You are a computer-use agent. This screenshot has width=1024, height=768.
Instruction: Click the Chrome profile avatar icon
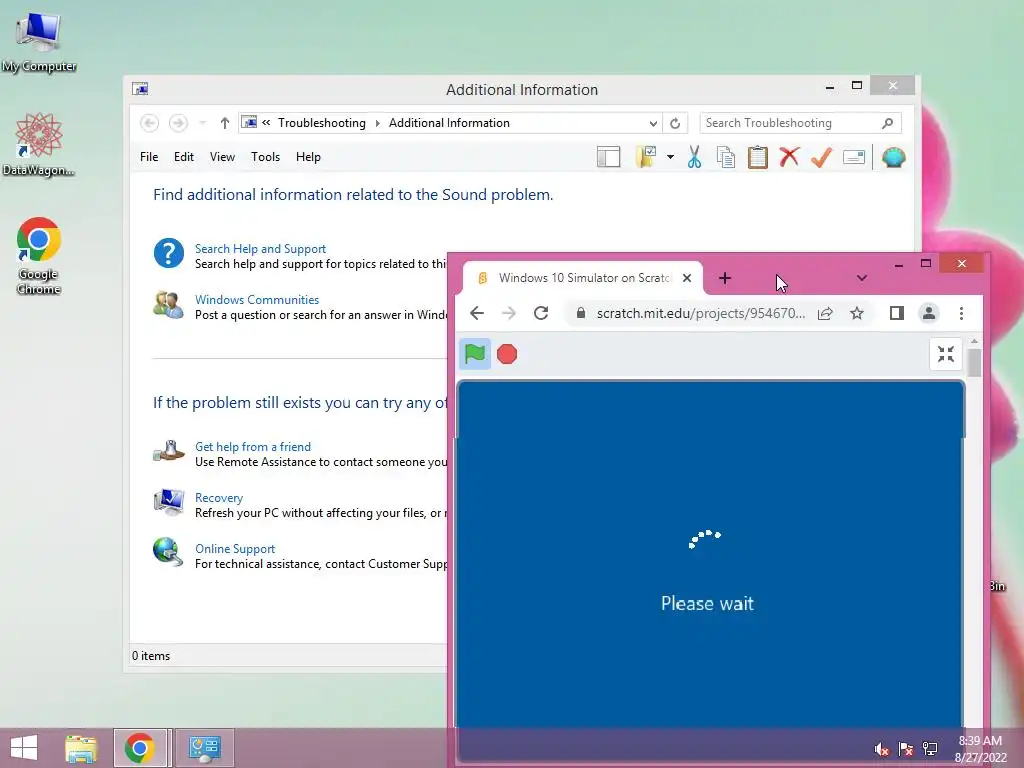click(x=929, y=313)
